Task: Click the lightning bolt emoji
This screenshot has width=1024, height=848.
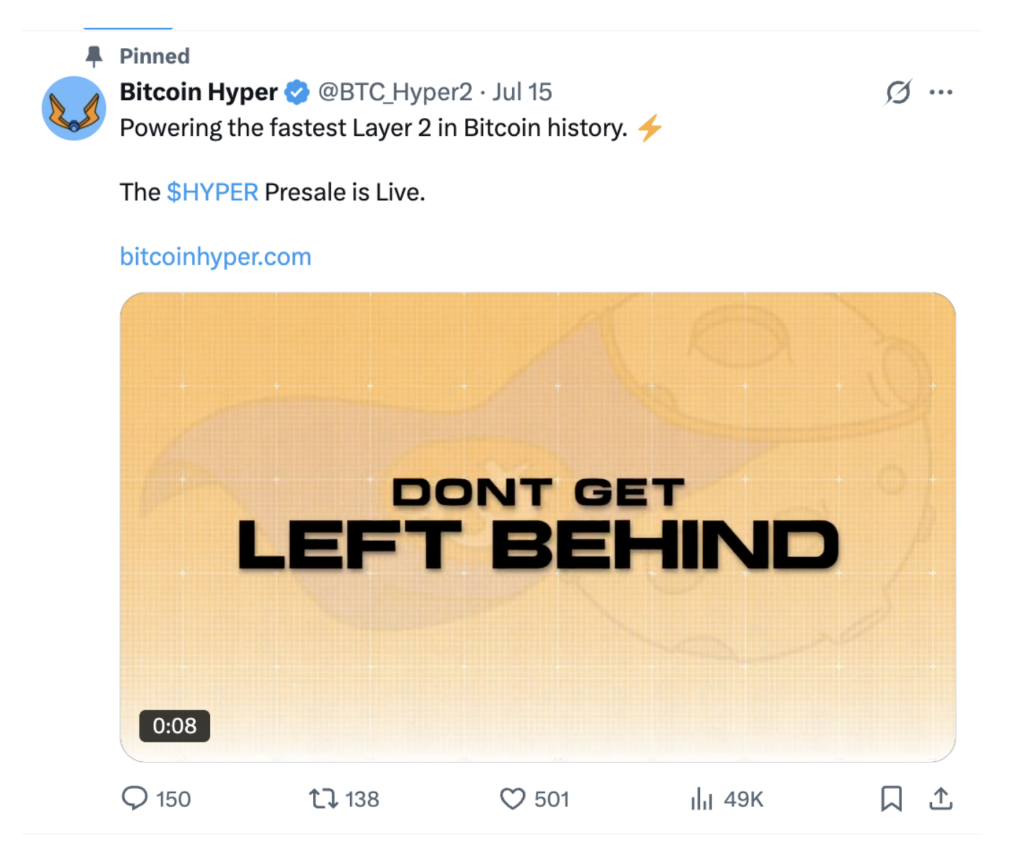Action: (x=650, y=129)
